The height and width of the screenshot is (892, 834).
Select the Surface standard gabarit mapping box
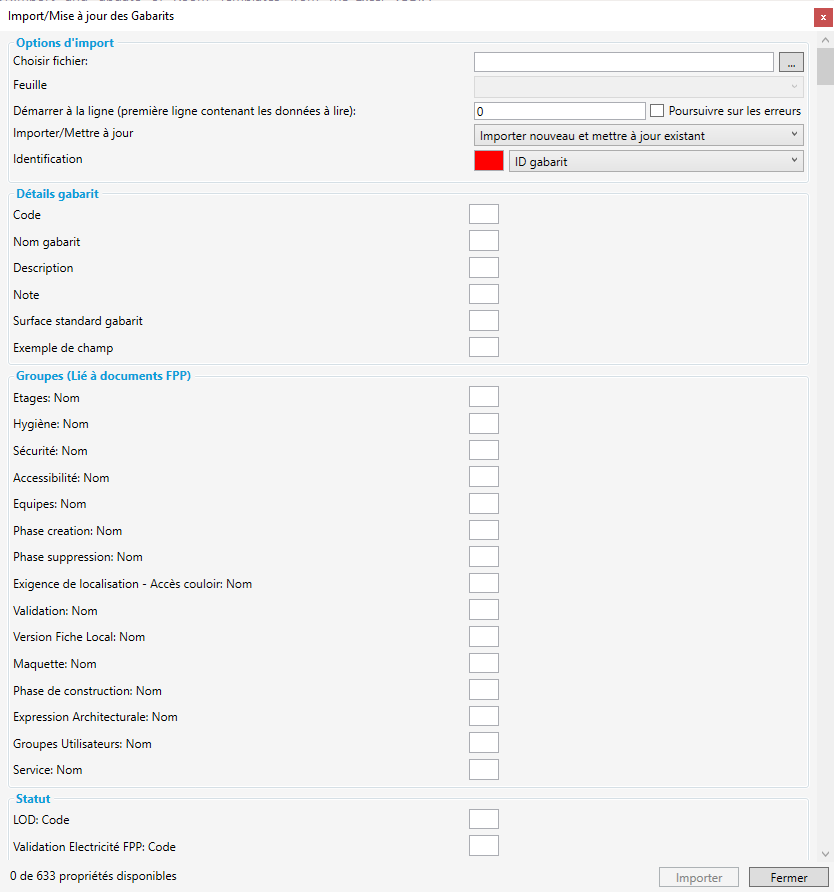pyautogui.click(x=484, y=321)
